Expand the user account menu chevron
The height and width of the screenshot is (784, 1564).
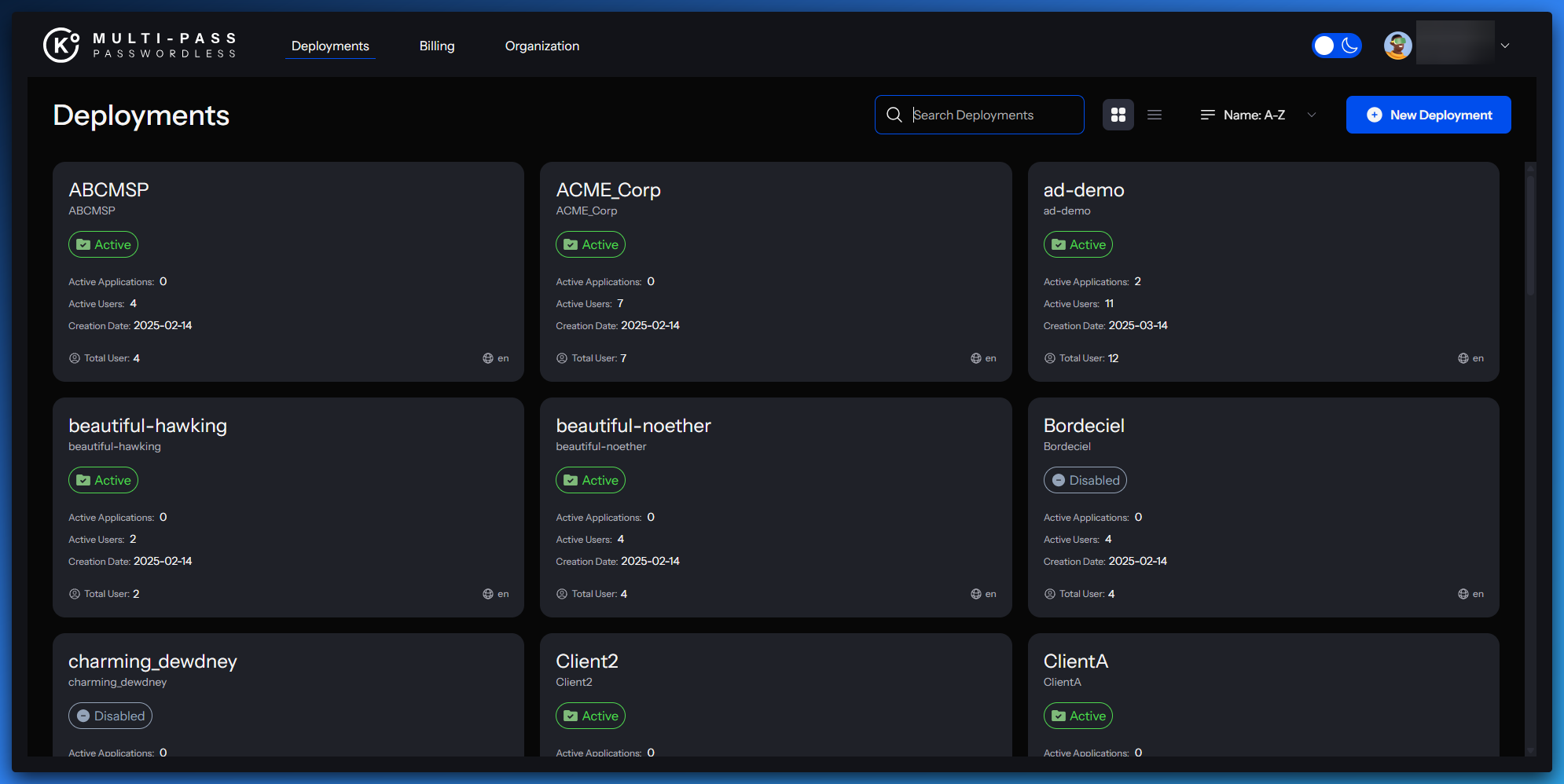point(1505,46)
